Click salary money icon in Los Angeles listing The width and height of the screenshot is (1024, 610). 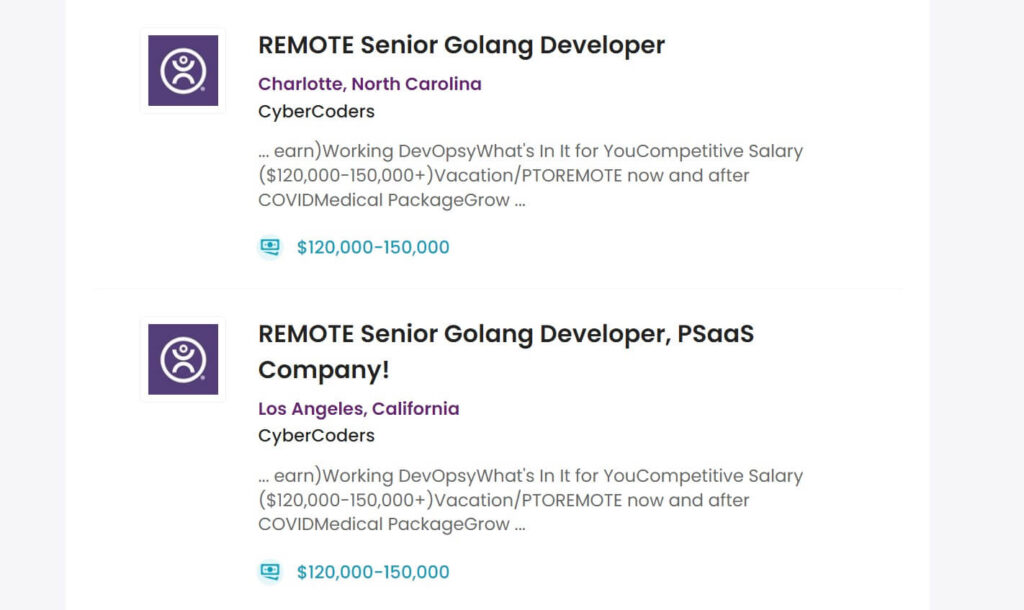[270, 572]
